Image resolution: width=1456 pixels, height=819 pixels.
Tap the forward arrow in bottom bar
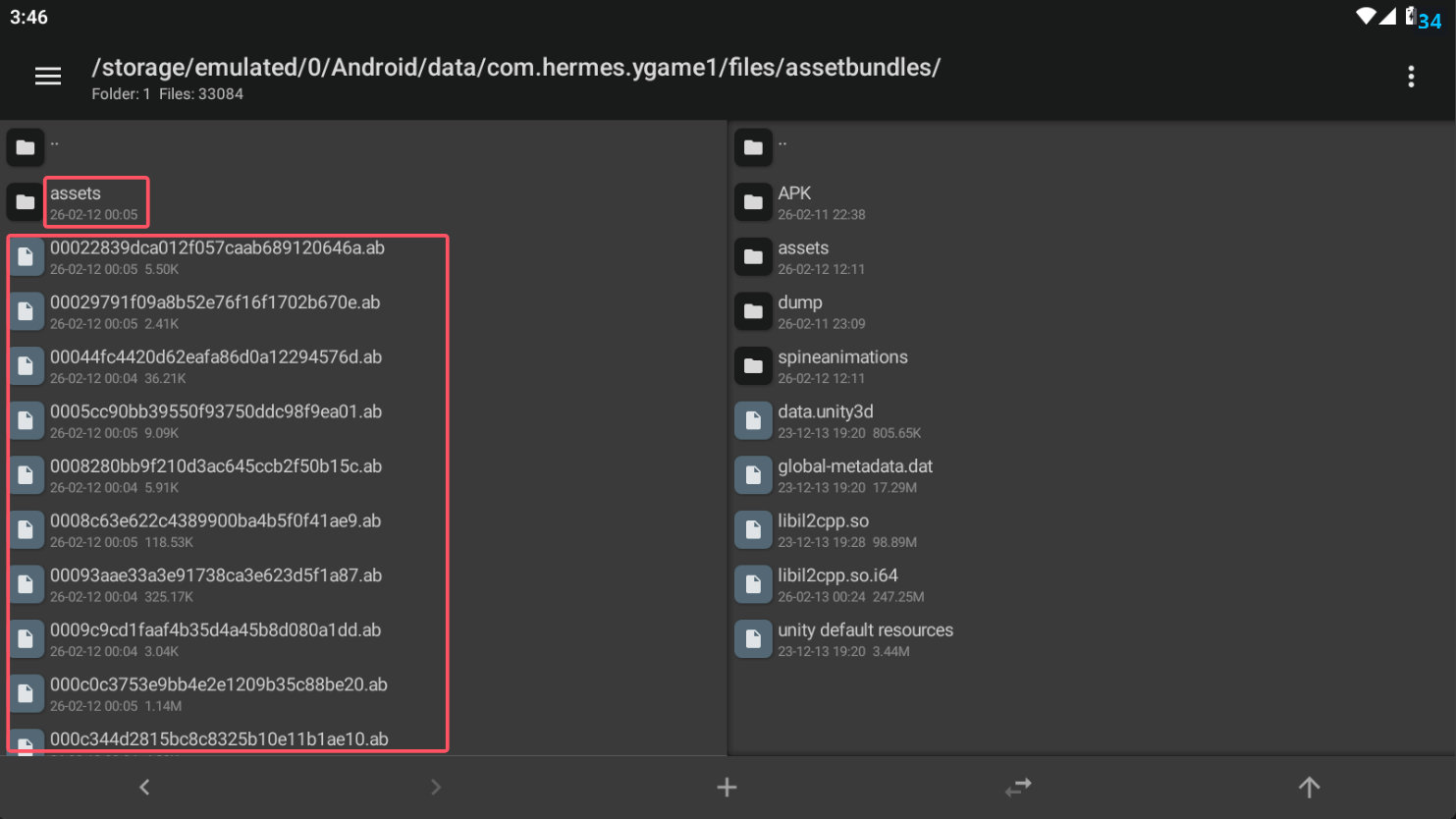click(x=436, y=787)
